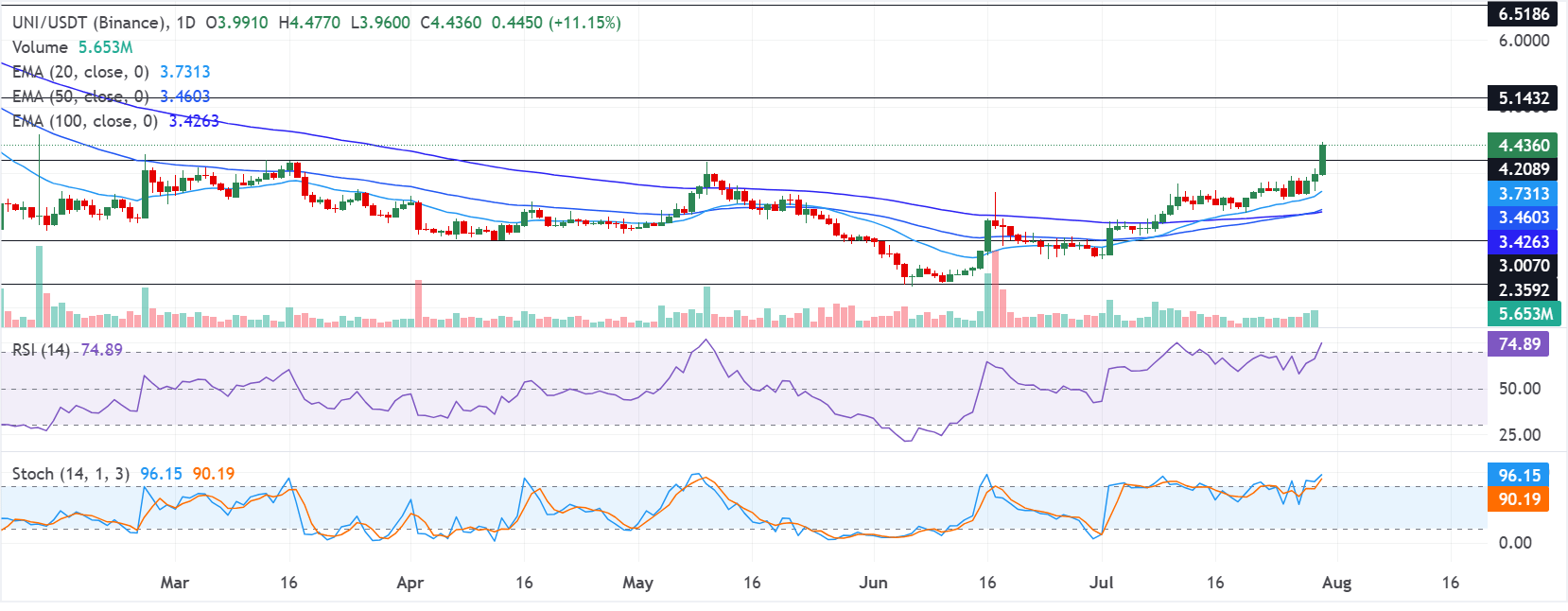Viewport: 1568px width, 611px height.
Task: Click the Jul label on time axis
Action: click(x=1101, y=582)
